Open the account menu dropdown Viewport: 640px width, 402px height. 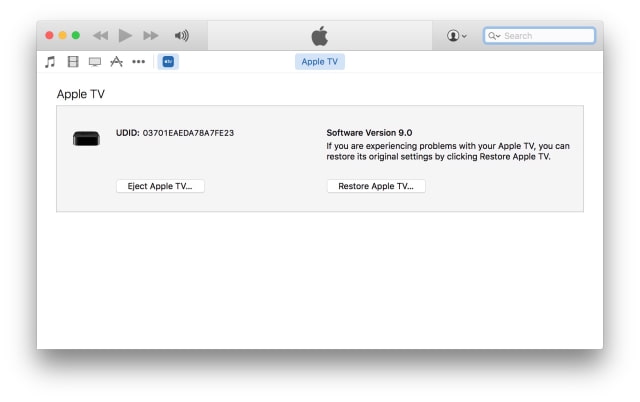coord(457,36)
